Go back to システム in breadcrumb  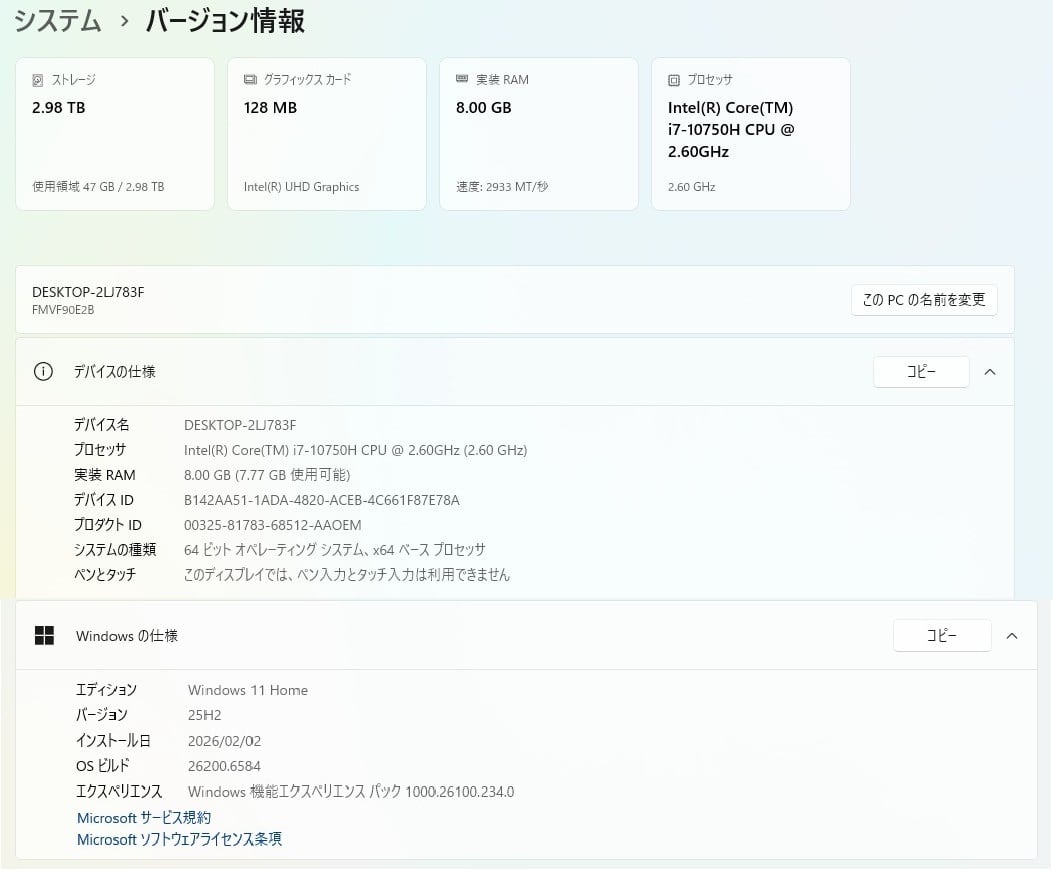pos(58,21)
